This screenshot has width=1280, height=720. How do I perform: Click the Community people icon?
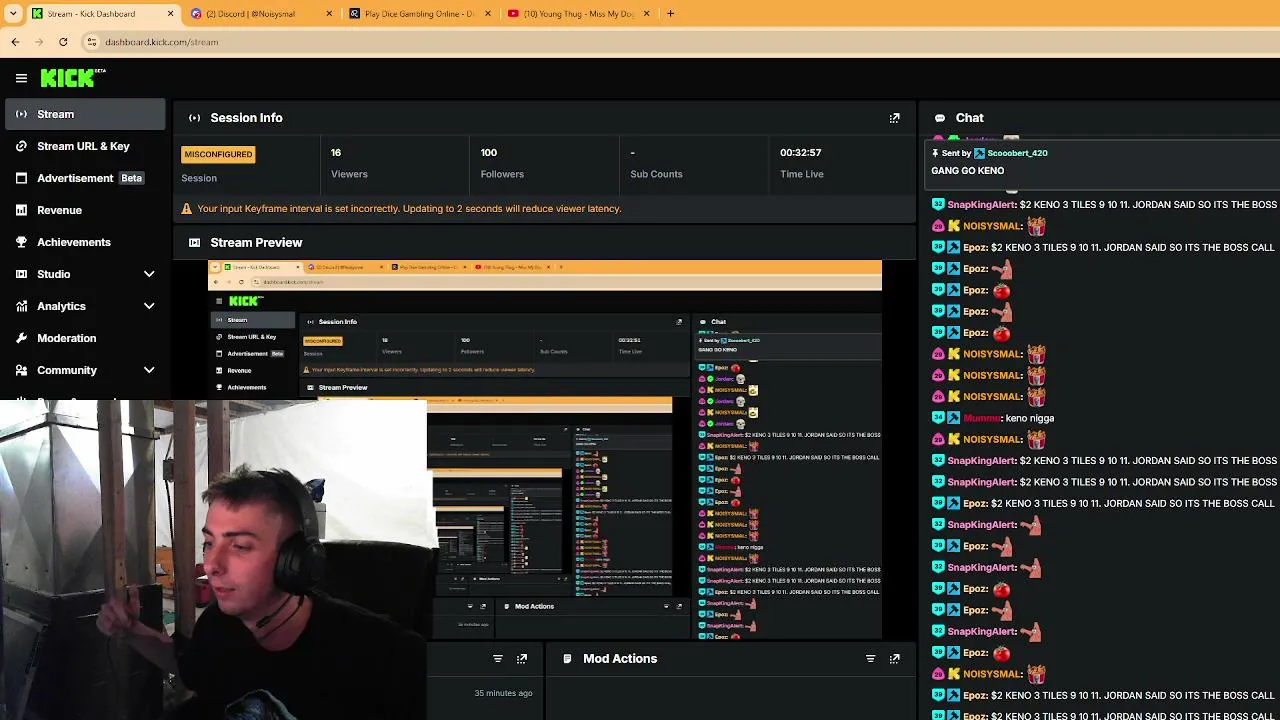coord(21,370)
